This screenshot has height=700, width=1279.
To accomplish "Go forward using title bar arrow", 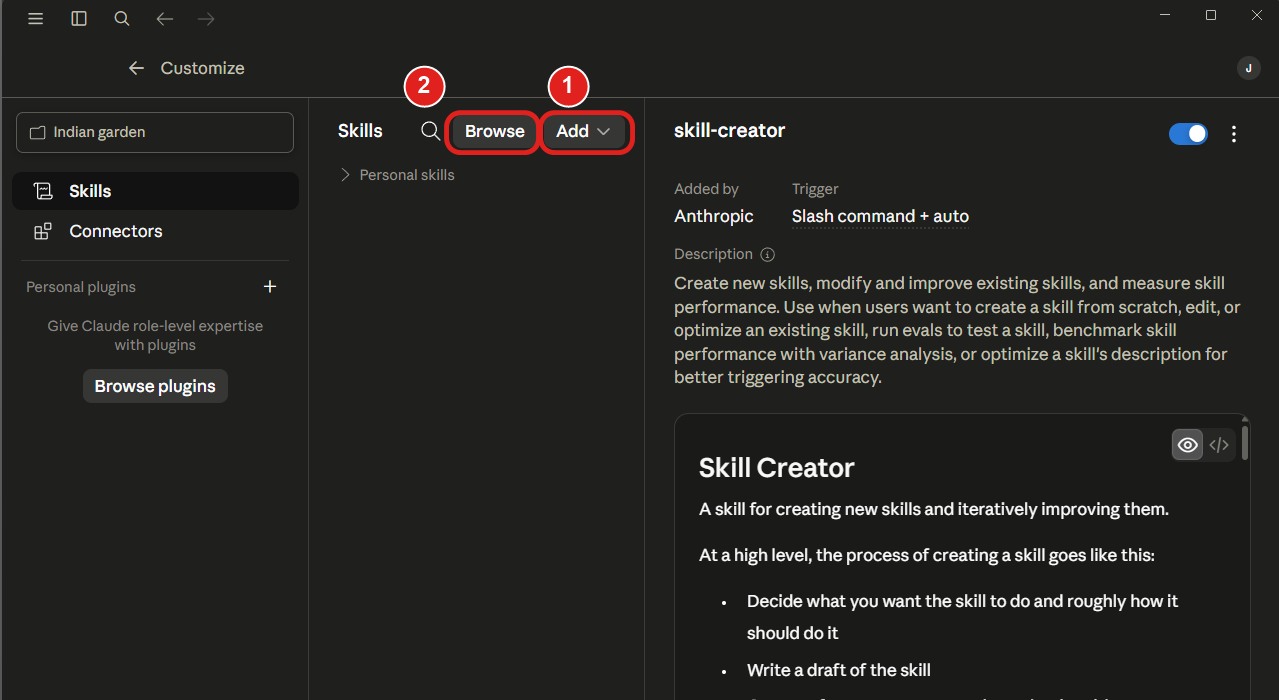I will (206, 18).
